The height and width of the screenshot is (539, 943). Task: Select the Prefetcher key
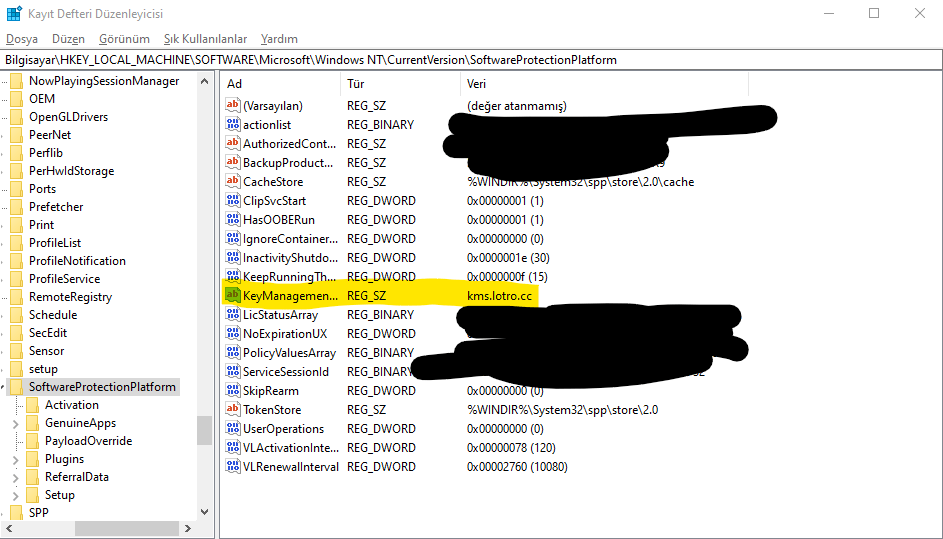(56, 206)
